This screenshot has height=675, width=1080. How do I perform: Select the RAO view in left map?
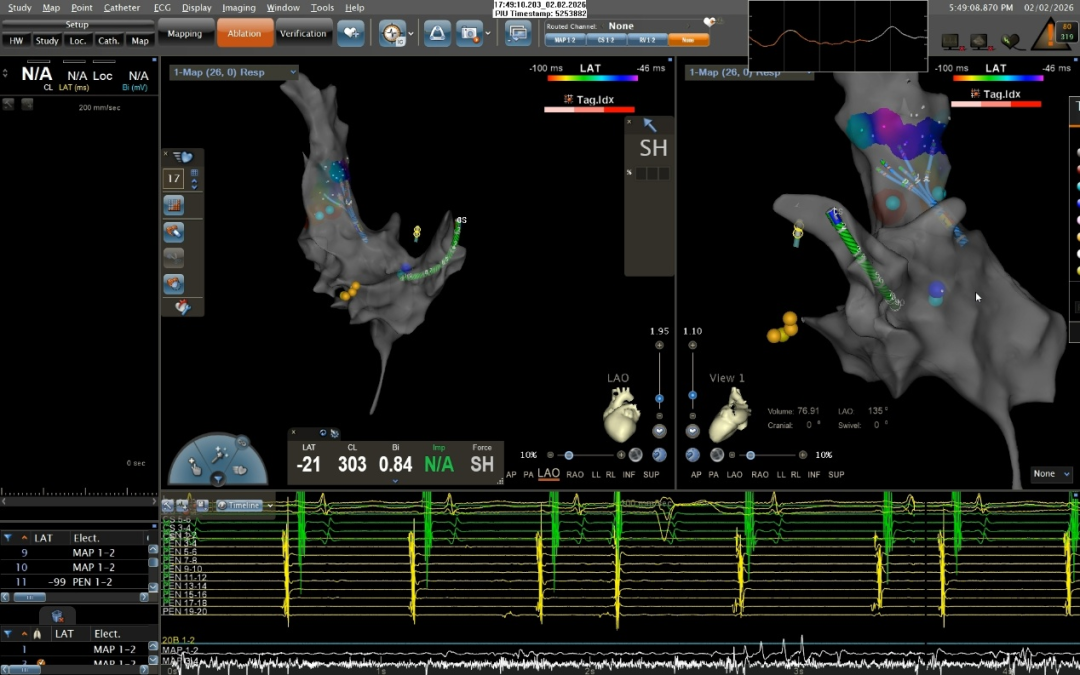[x=575, y=474]
